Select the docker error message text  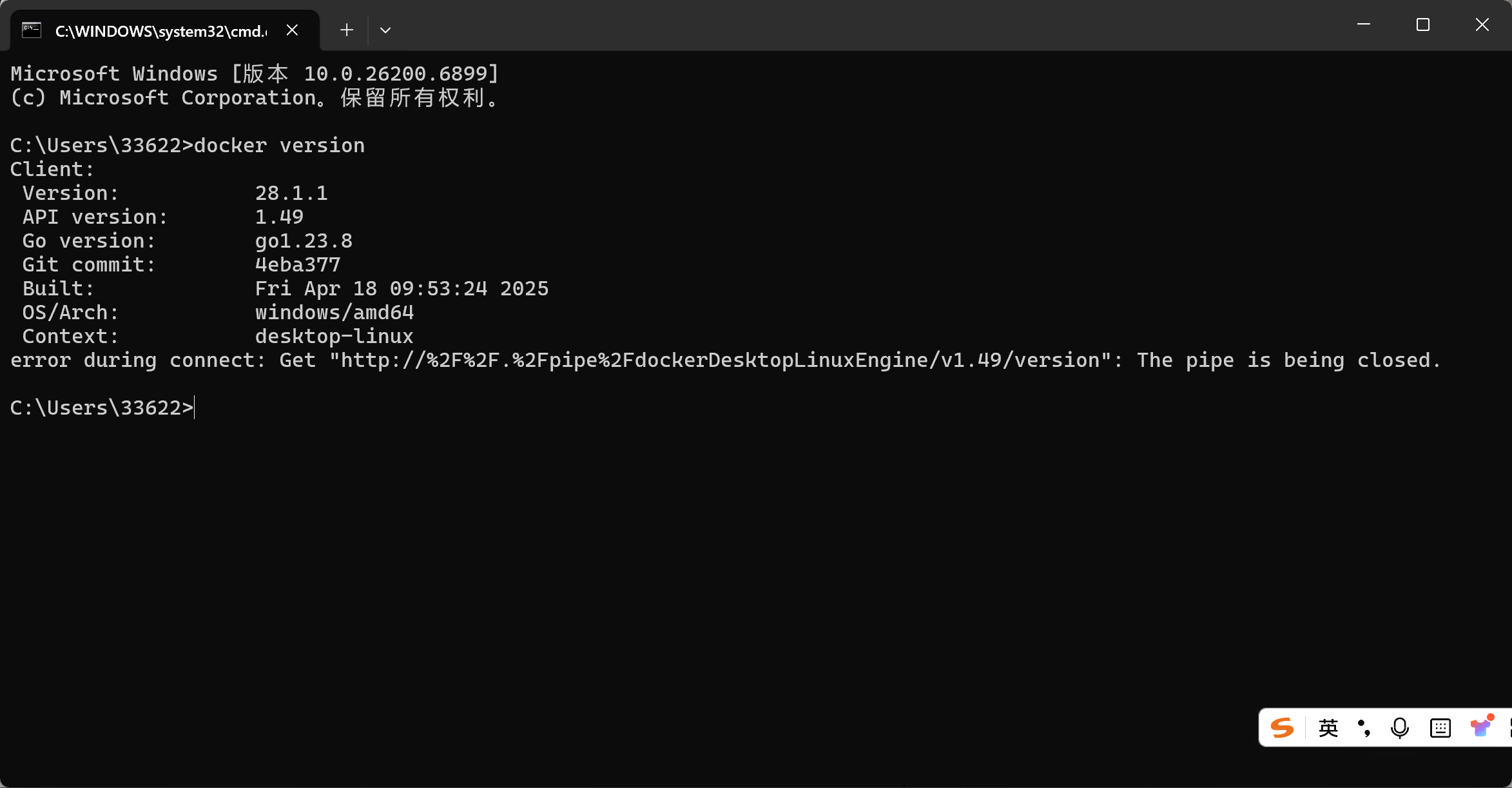722,360
